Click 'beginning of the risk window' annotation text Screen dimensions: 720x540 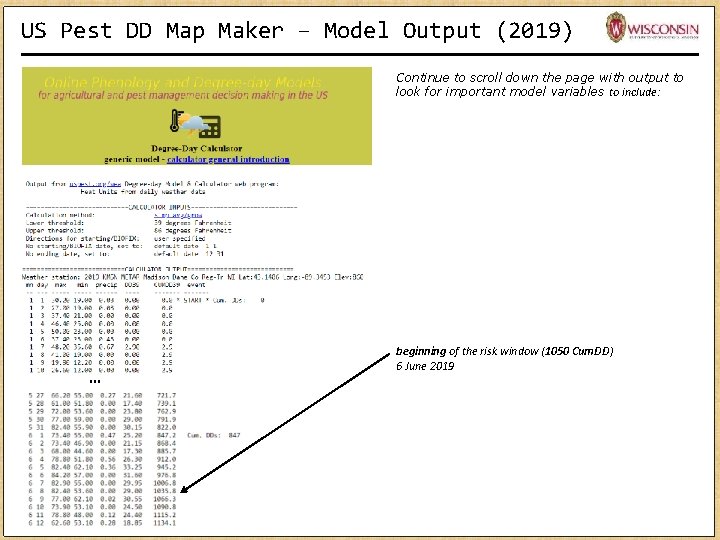pos(505,351)
